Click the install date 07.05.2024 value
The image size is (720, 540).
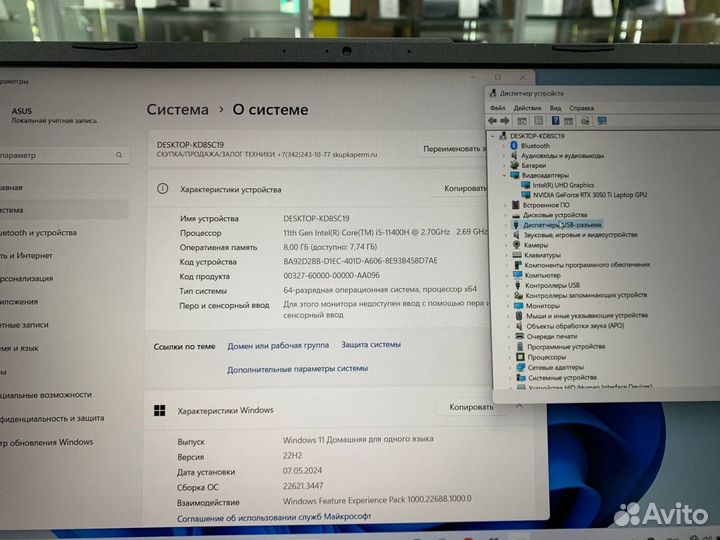[x=303, y=471]
